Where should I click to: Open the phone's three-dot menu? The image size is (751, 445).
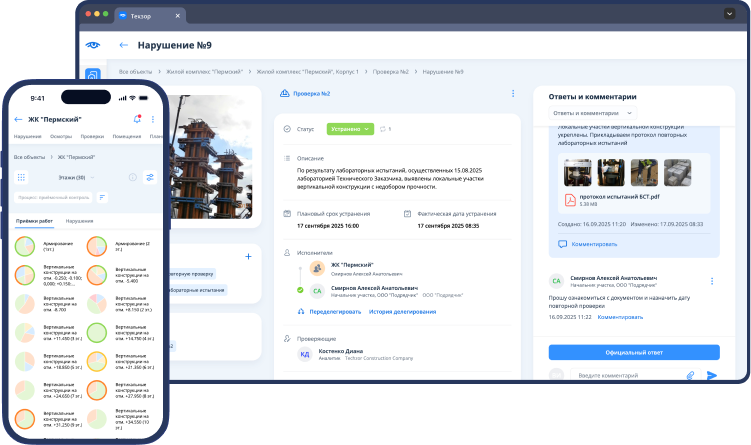[153, 119]
